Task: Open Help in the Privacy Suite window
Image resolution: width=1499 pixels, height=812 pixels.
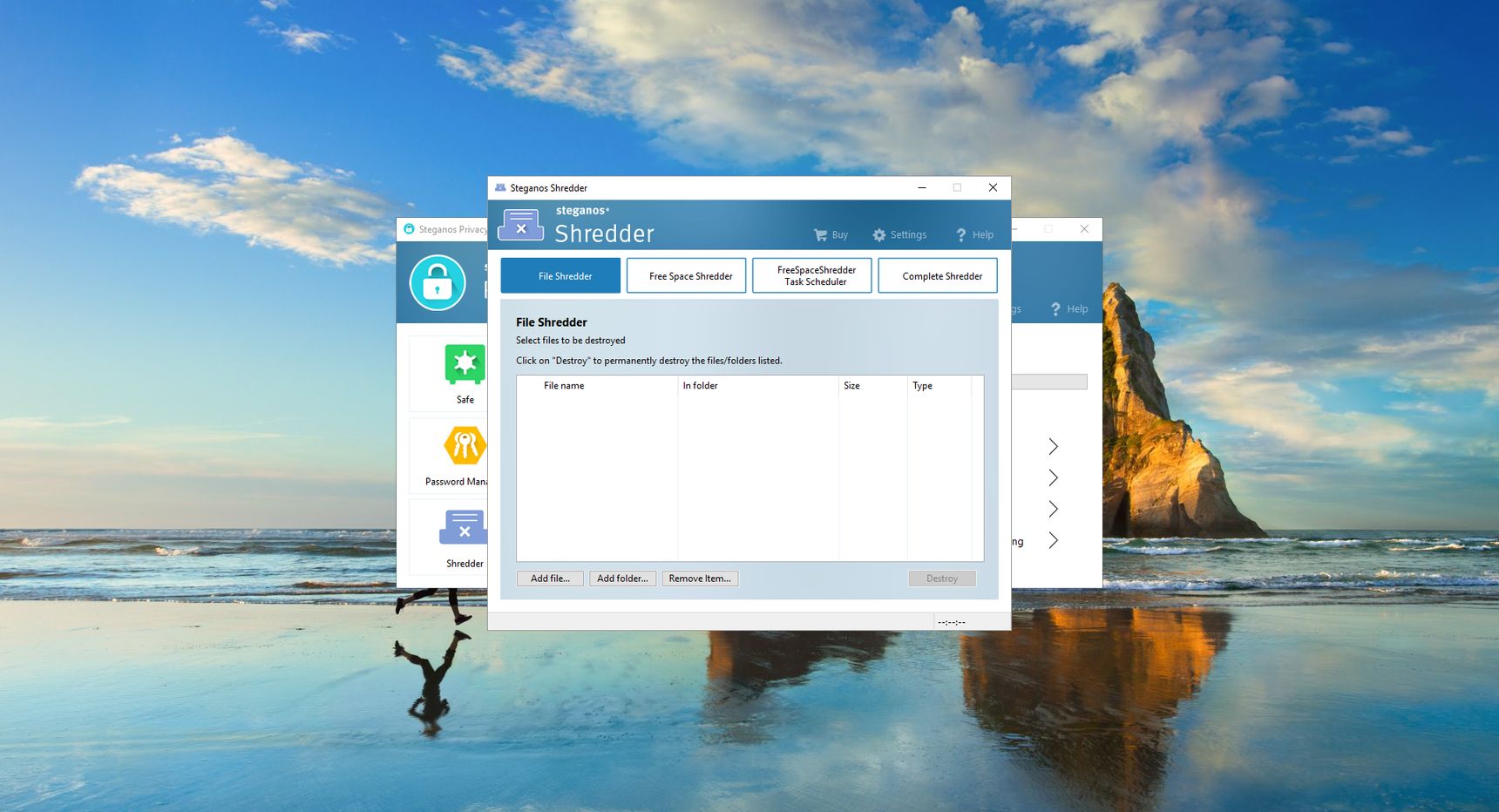Action: (x=1068, y=309)
